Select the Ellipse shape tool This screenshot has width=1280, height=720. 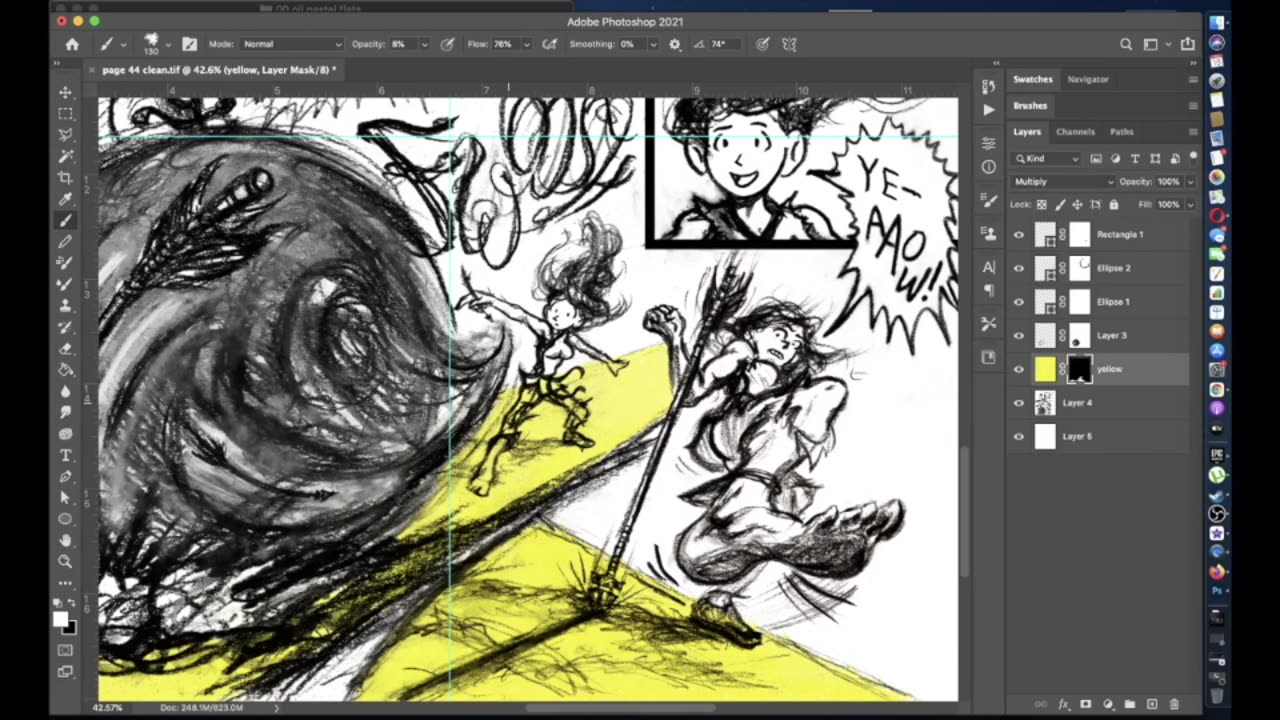(66, 519)
